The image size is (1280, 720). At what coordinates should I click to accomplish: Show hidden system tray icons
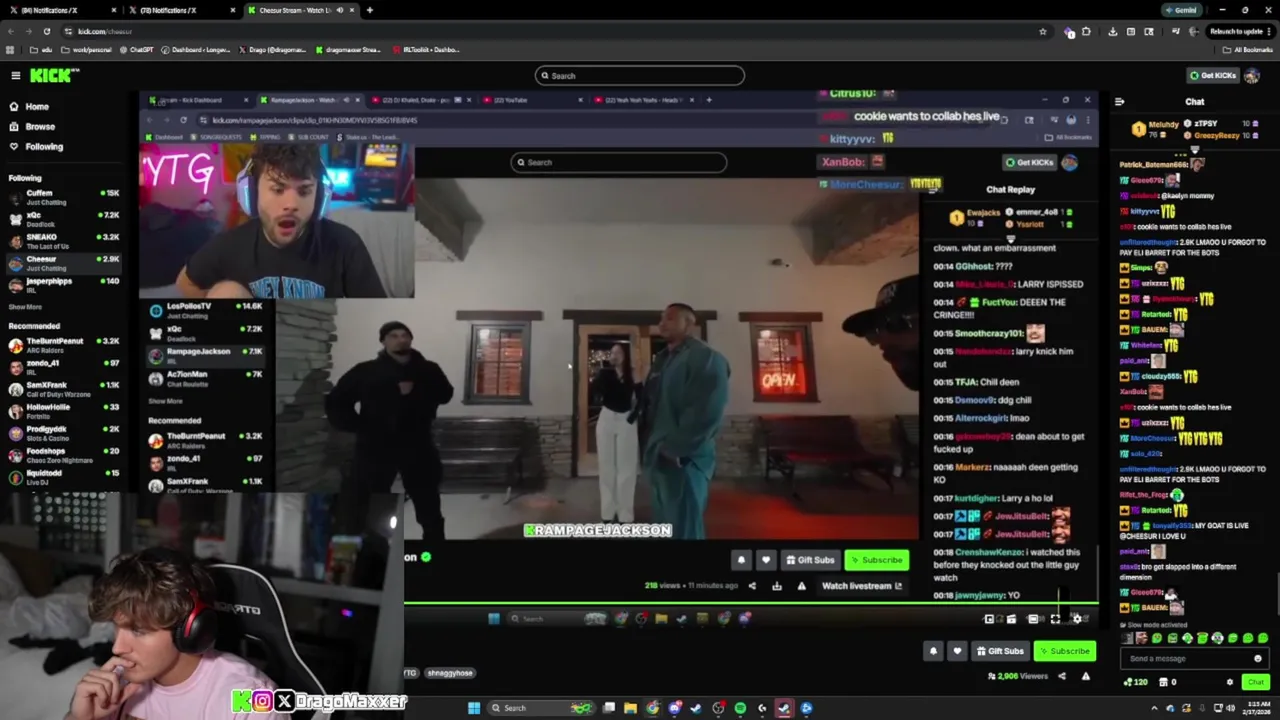1154,708
